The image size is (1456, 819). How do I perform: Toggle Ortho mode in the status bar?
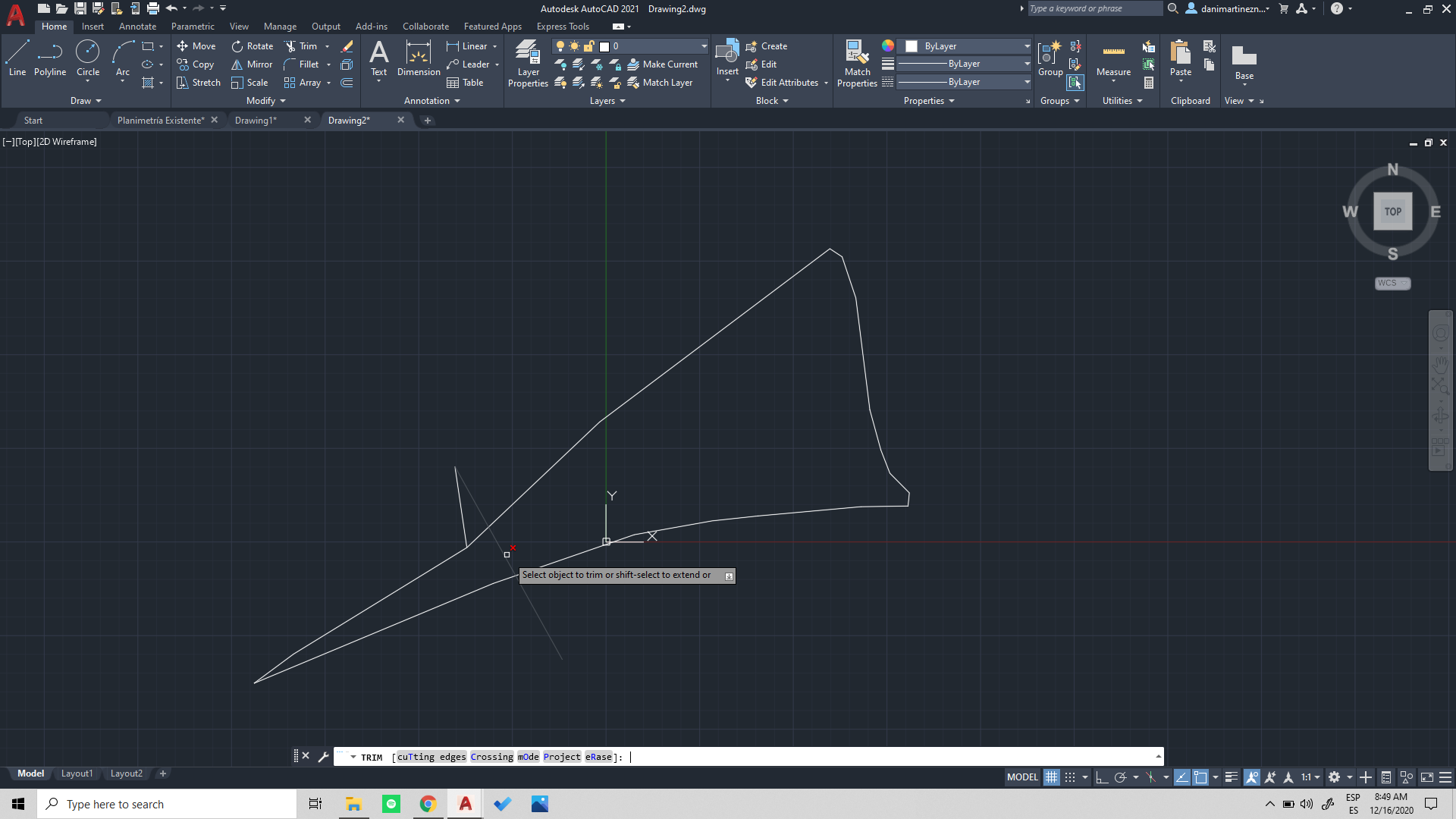click(x=1102, y=777)
